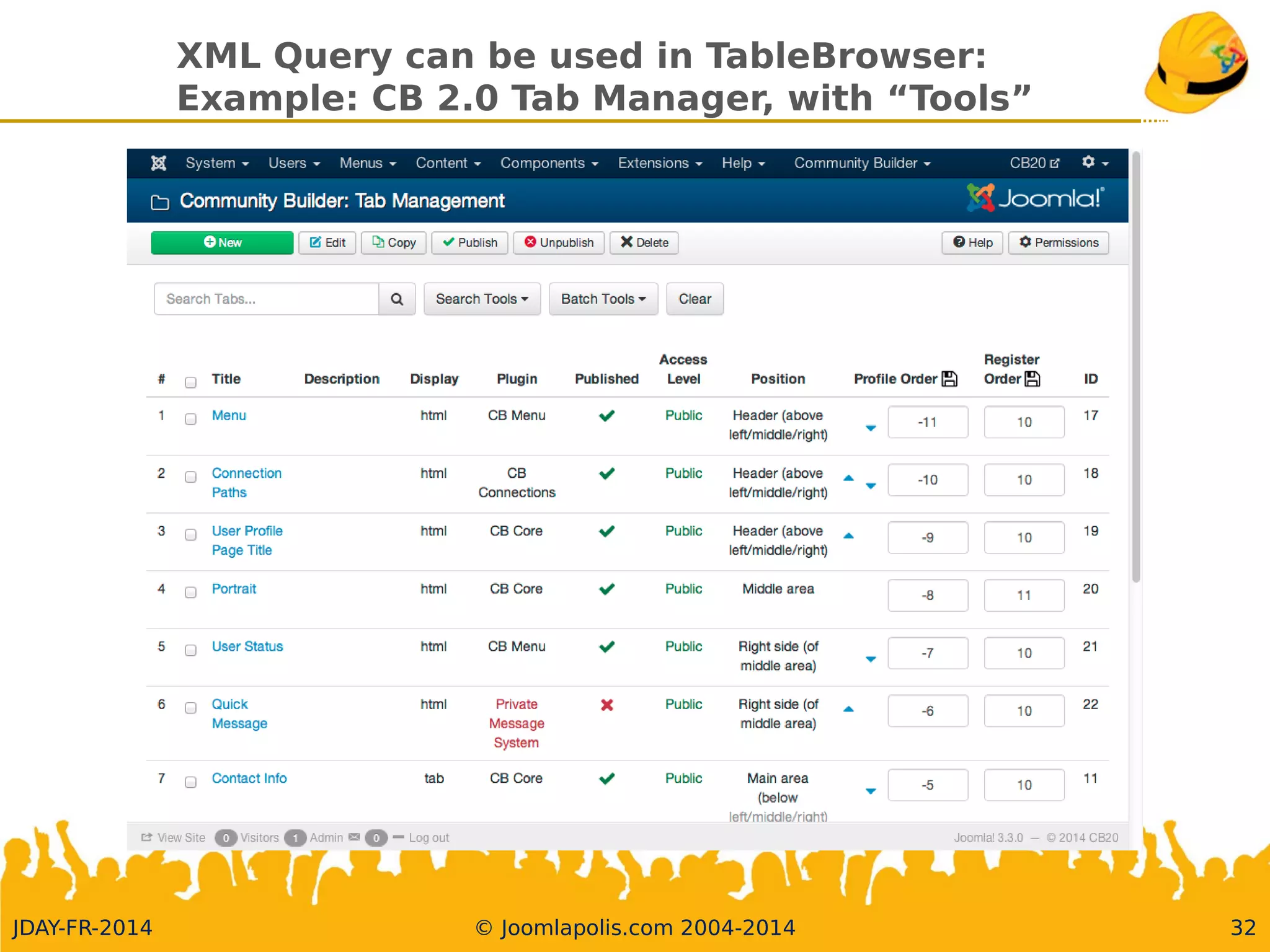Click the Clear filter button
Screen dimensions: 1270x952
click(695, 299)
